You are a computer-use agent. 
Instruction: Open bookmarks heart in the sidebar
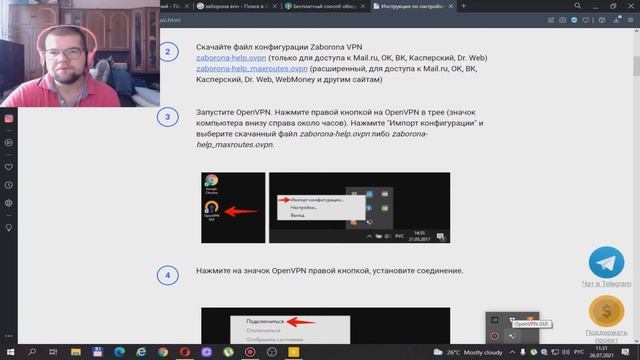[x=9, y=167]
